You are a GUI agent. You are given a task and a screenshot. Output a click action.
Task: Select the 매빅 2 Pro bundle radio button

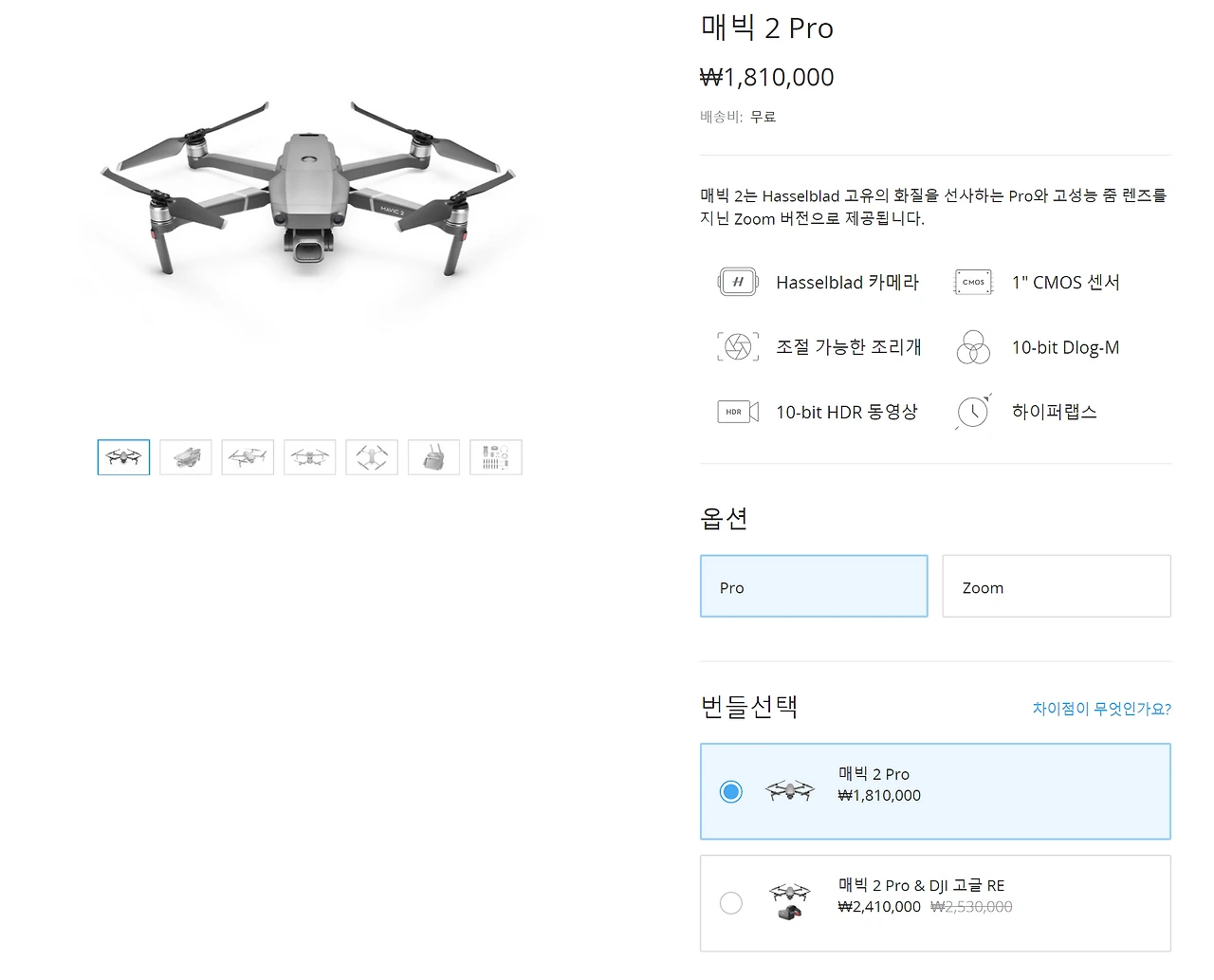(x=730, y=791)
